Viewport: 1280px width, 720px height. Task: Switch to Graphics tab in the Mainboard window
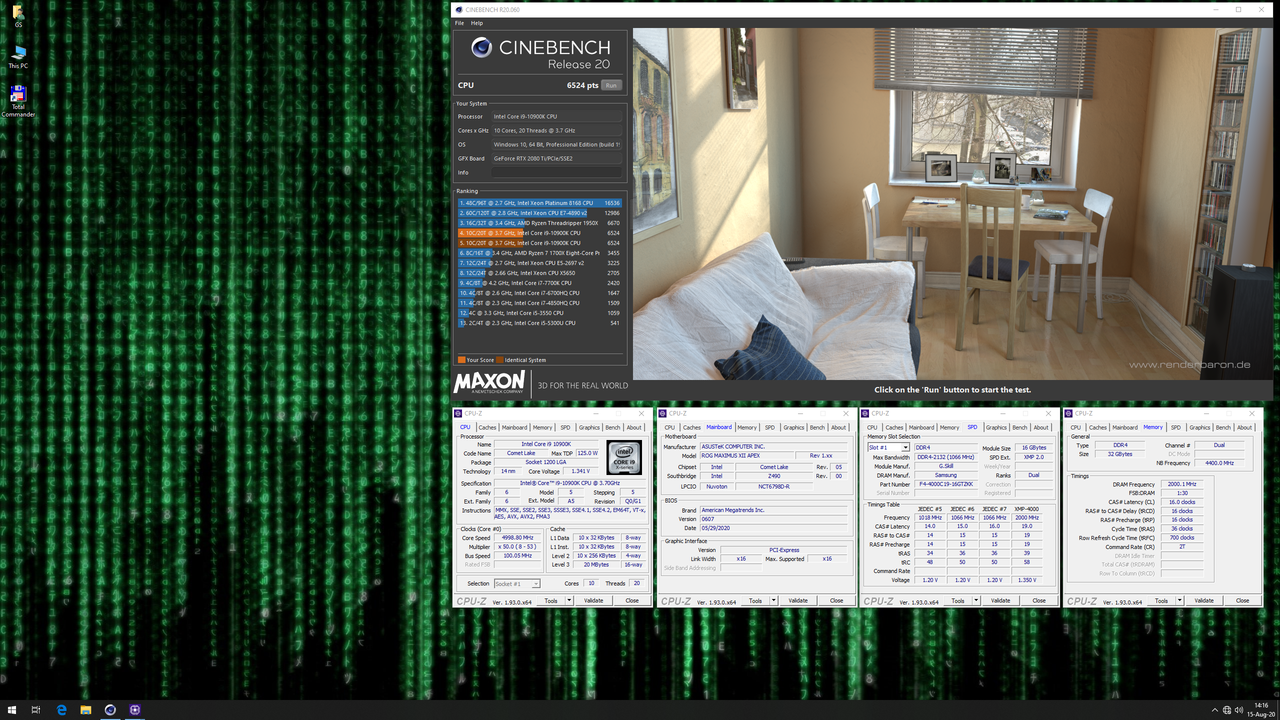pos(794,427)
